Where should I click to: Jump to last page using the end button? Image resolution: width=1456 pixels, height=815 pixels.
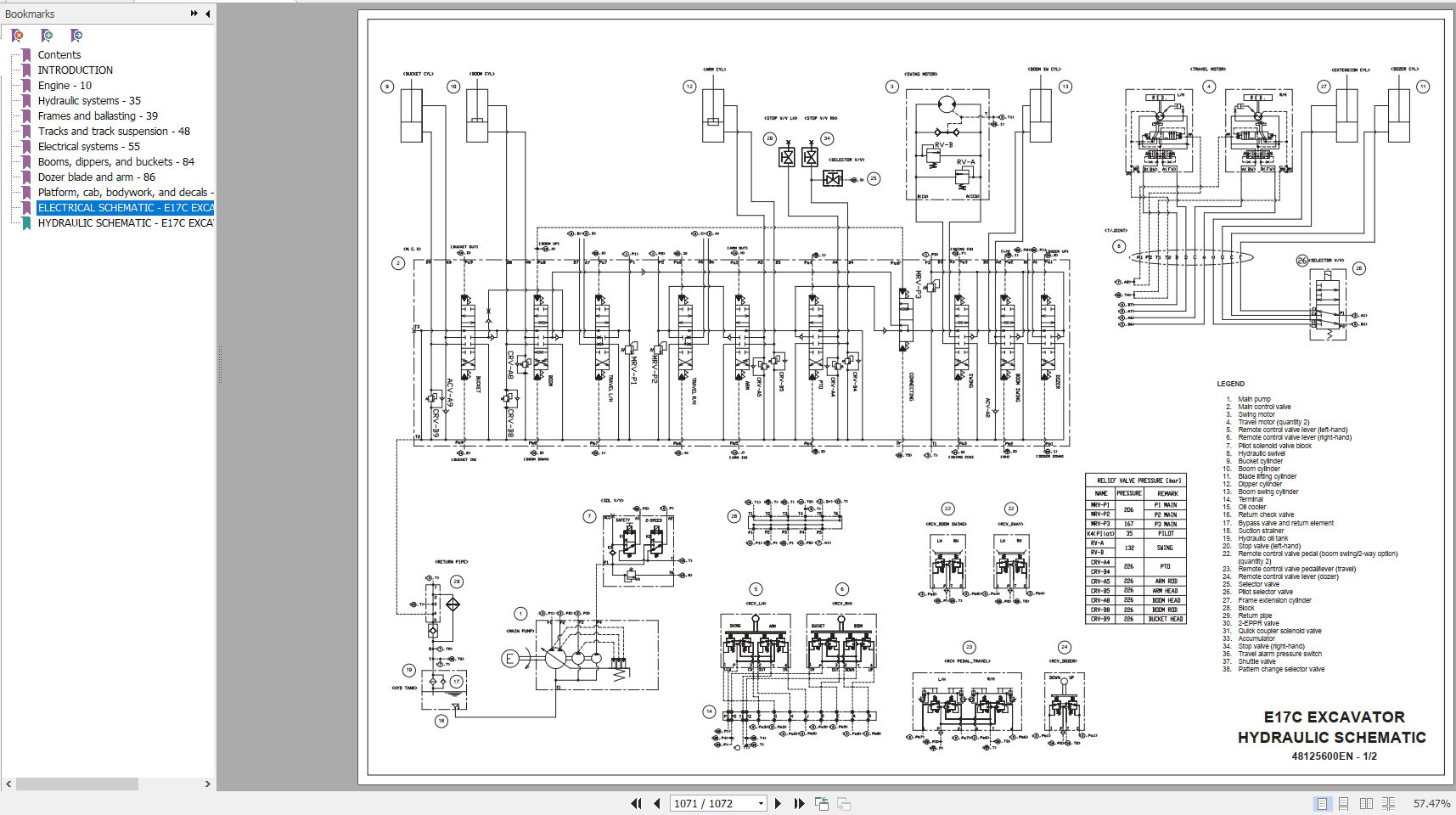tap(798, 802)
